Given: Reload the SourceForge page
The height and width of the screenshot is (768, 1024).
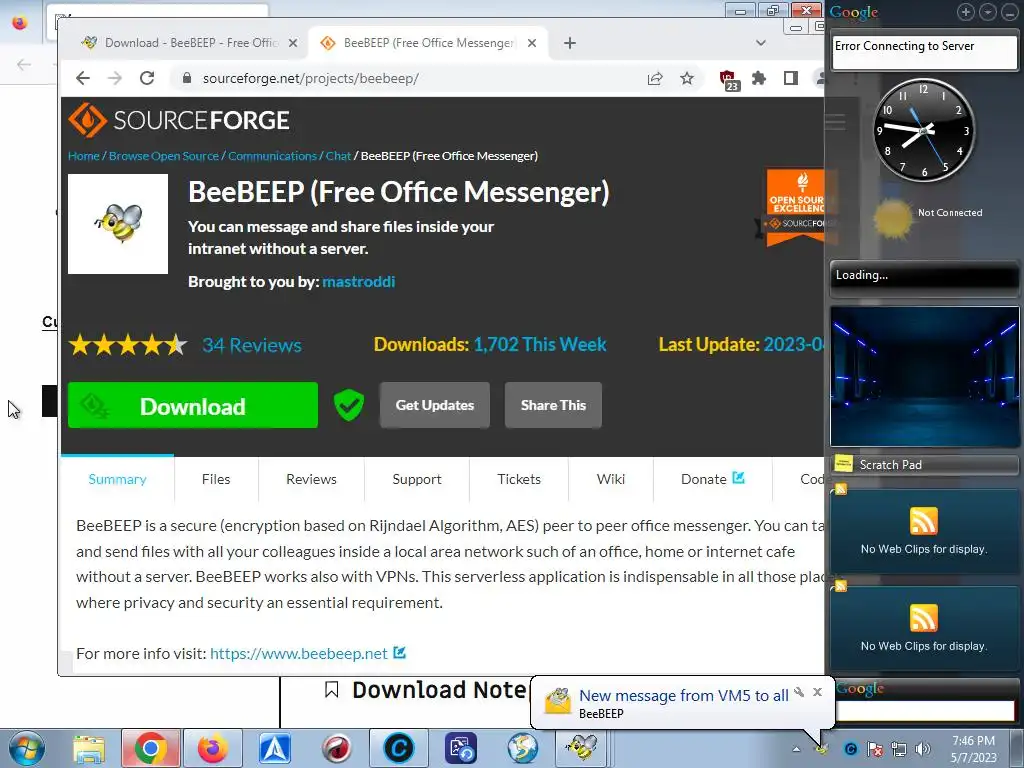Looking at the screenshot, I should tap(147, 78).
